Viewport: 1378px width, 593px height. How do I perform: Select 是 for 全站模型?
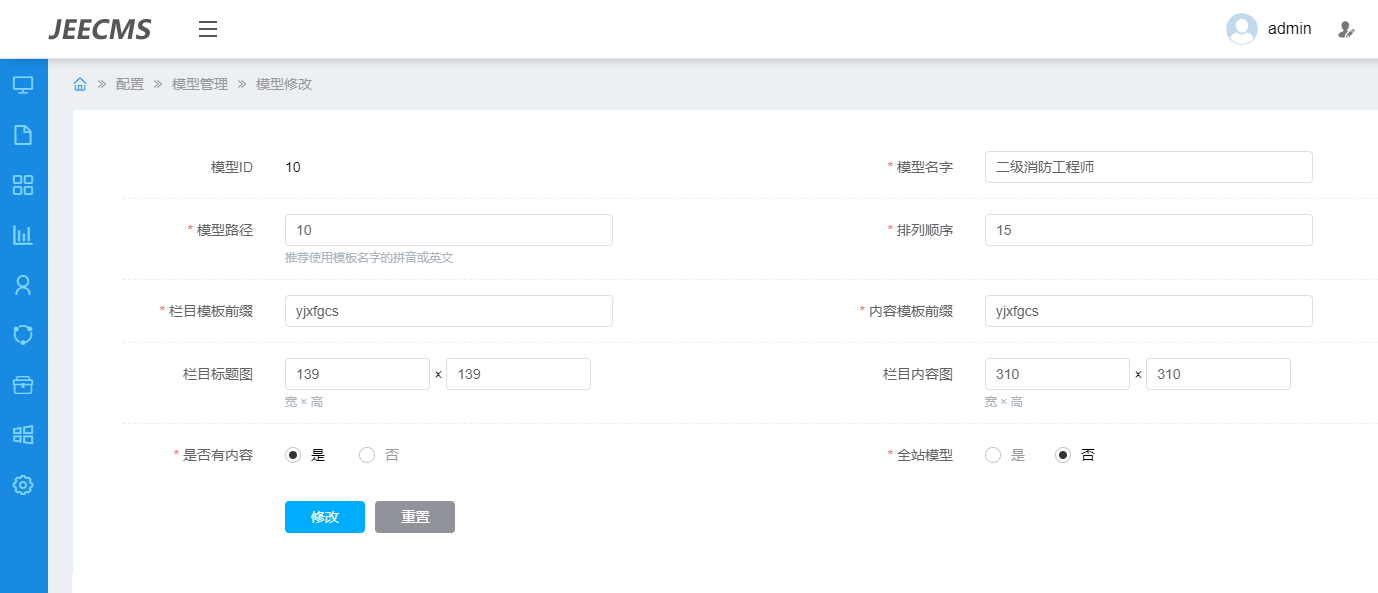click(993, 455)
